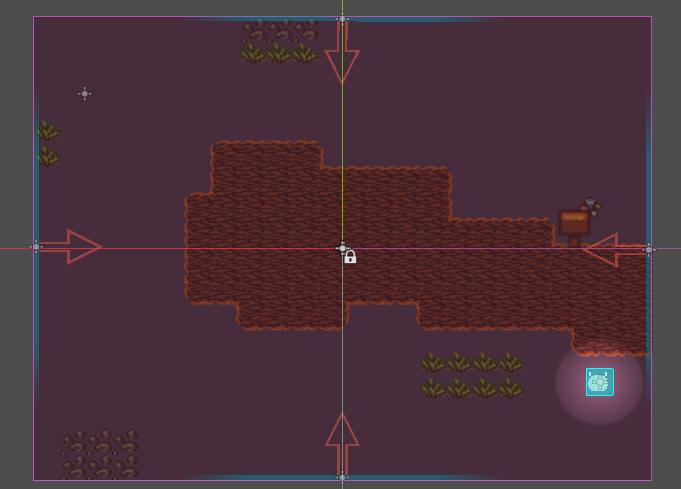Image resolution: width=681 pixels, height=489 pixels.
Task: Select the rock cluster at the top
Action: tap(280, 31)
